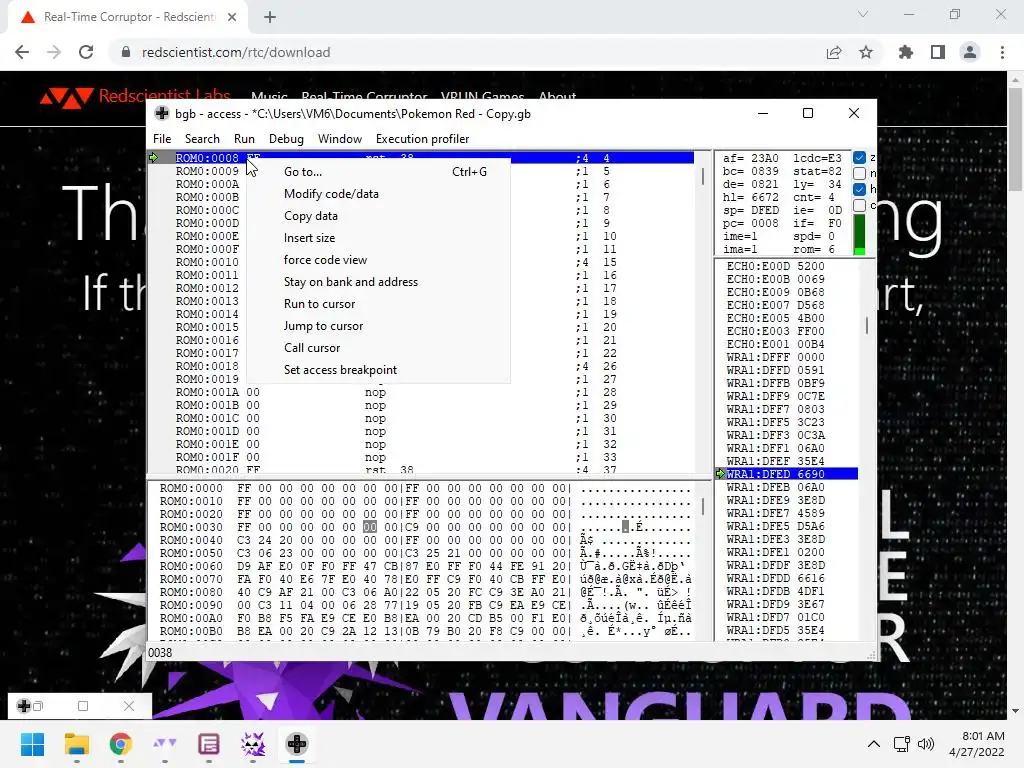Click the "af= 23A0" register value
Image resolution: width=1024 pixels, height=768 pixels.
pos(750,158)
